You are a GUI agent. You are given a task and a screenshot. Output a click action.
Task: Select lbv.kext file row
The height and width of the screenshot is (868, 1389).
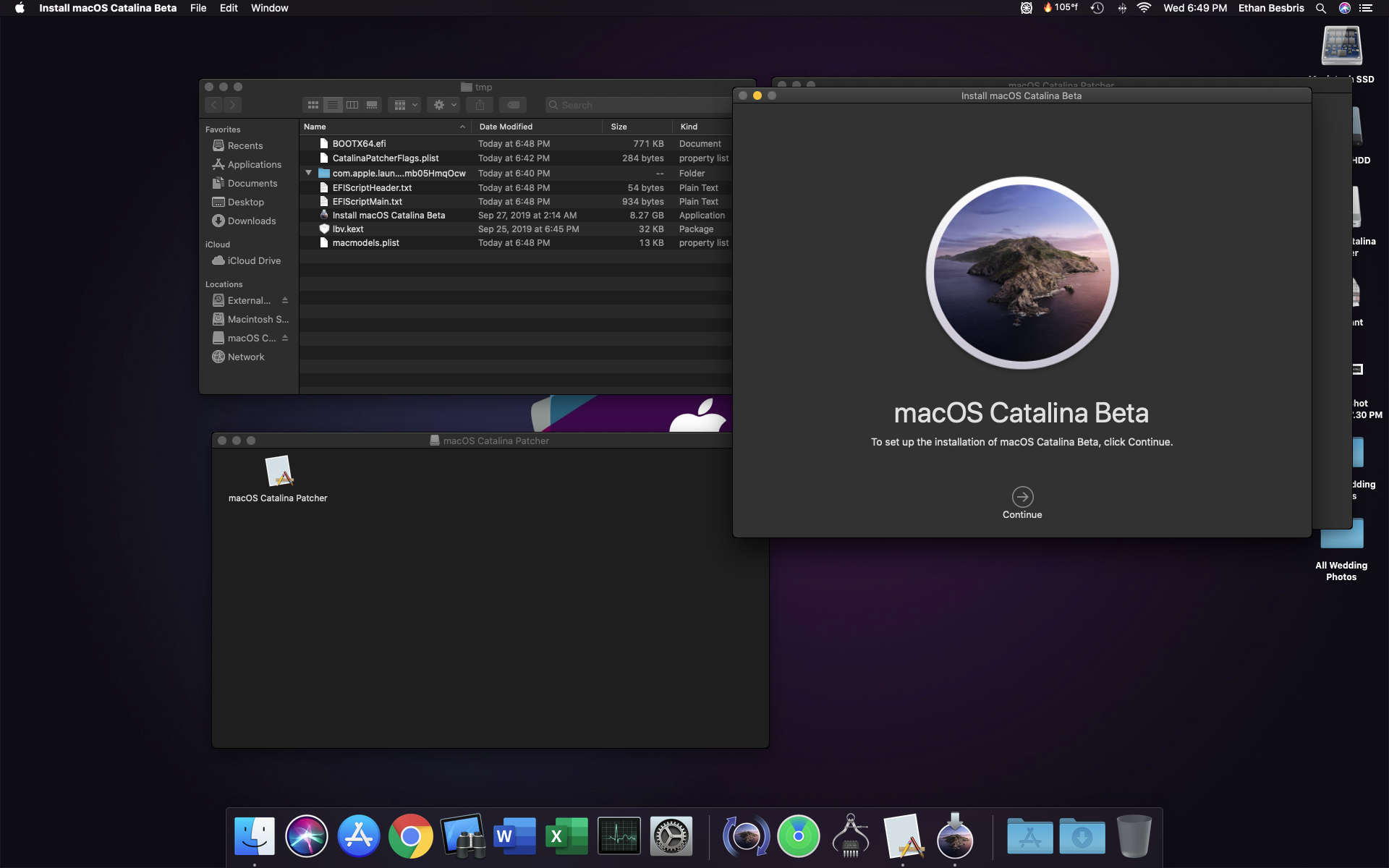516,229
